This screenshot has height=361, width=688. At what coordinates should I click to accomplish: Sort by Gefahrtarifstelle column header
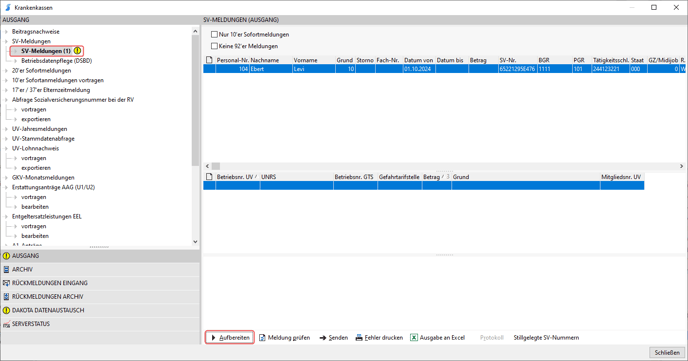tap(399, 177)
